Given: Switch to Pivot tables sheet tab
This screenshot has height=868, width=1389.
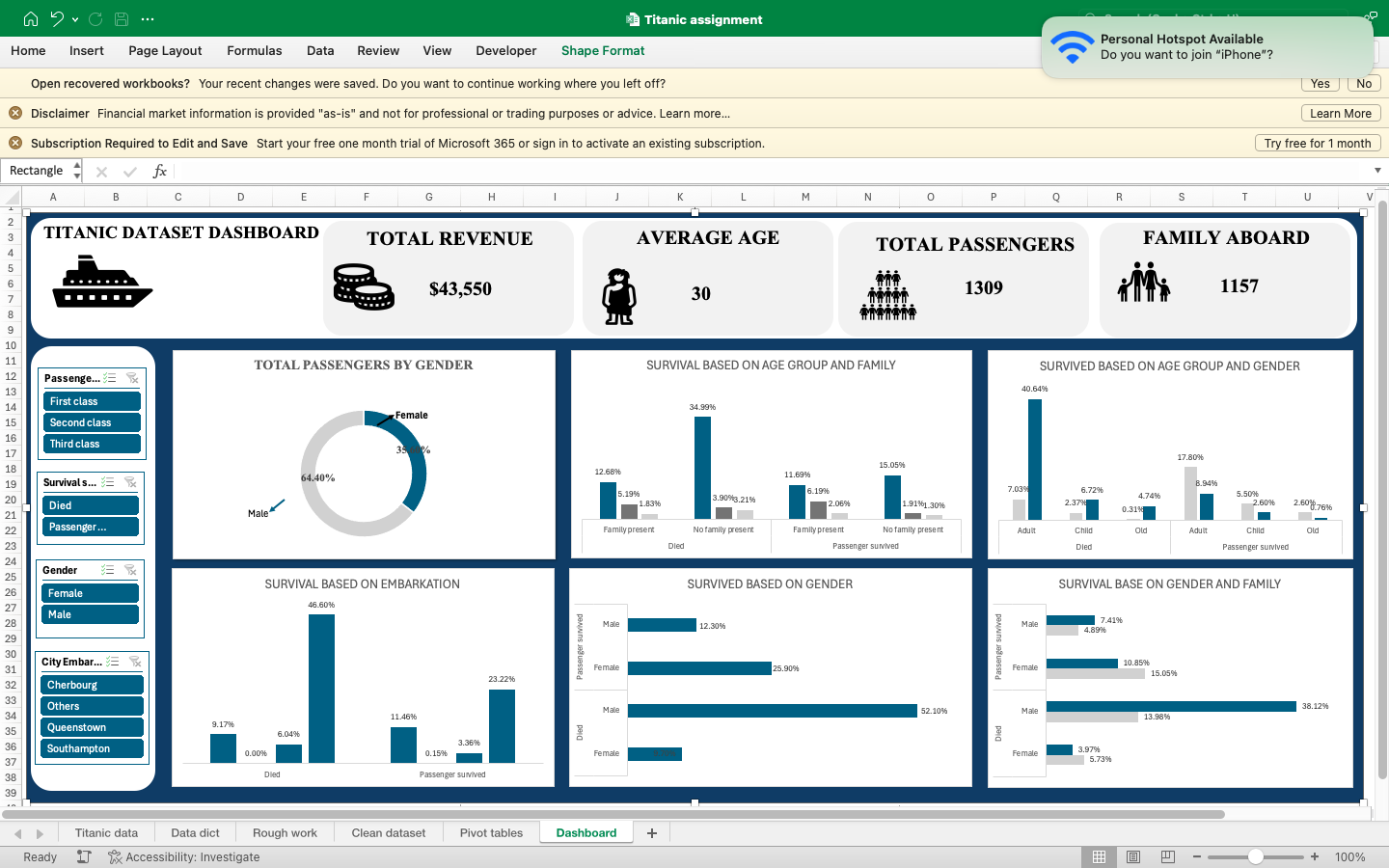Looking at the screenshot, I should [491, 833].
